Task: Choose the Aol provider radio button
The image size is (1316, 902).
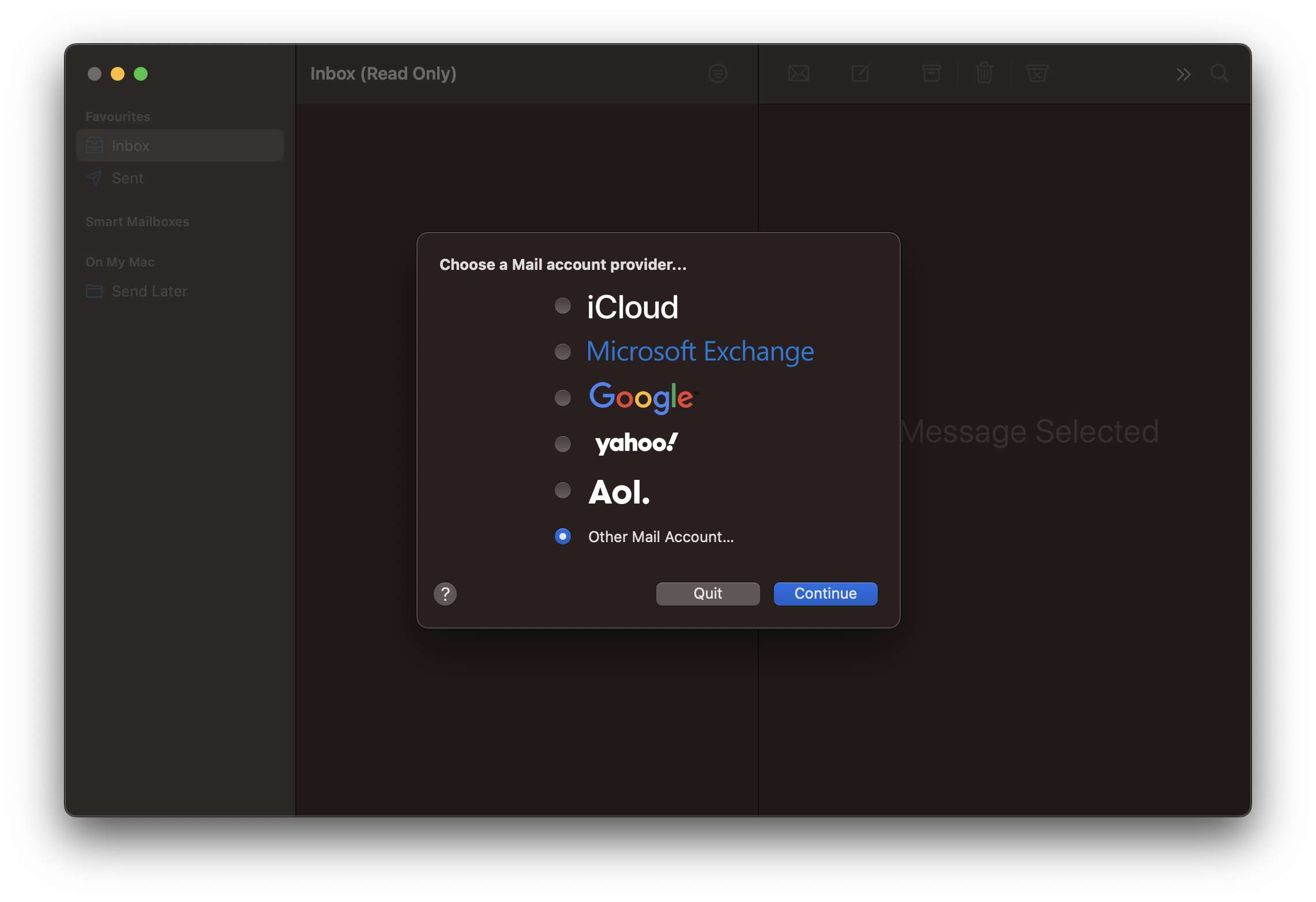Action: coord(562,490)
